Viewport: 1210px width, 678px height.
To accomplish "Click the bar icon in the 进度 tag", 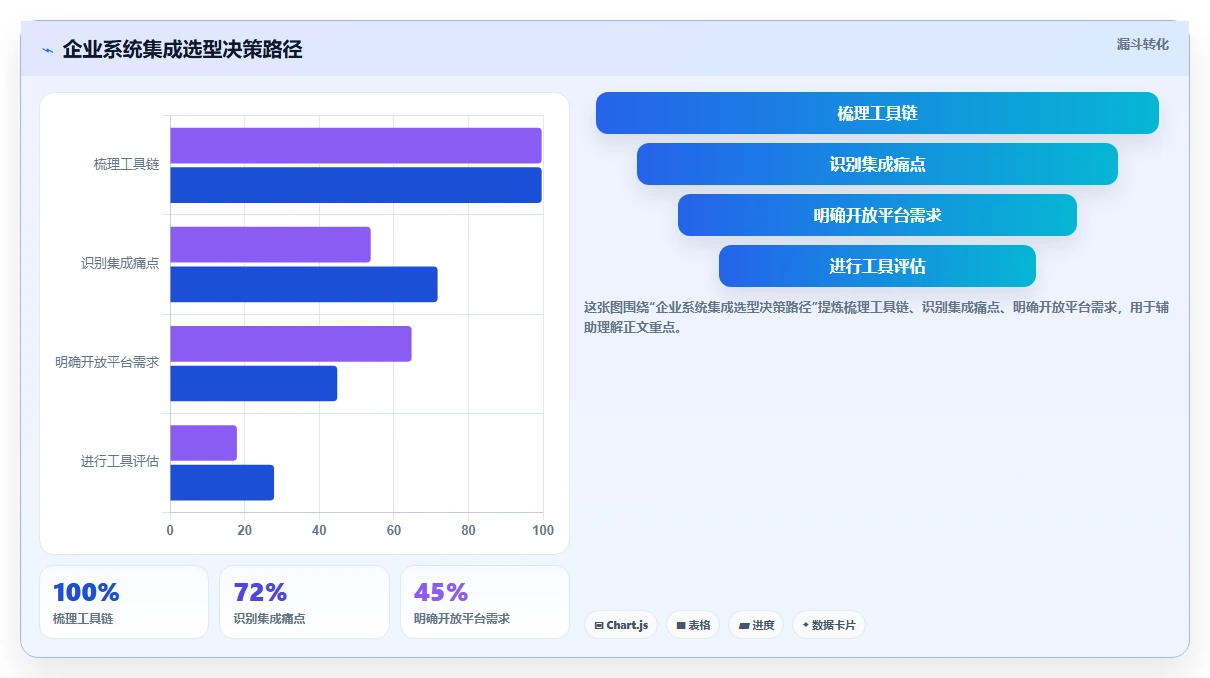I will [x=744, y=625].
